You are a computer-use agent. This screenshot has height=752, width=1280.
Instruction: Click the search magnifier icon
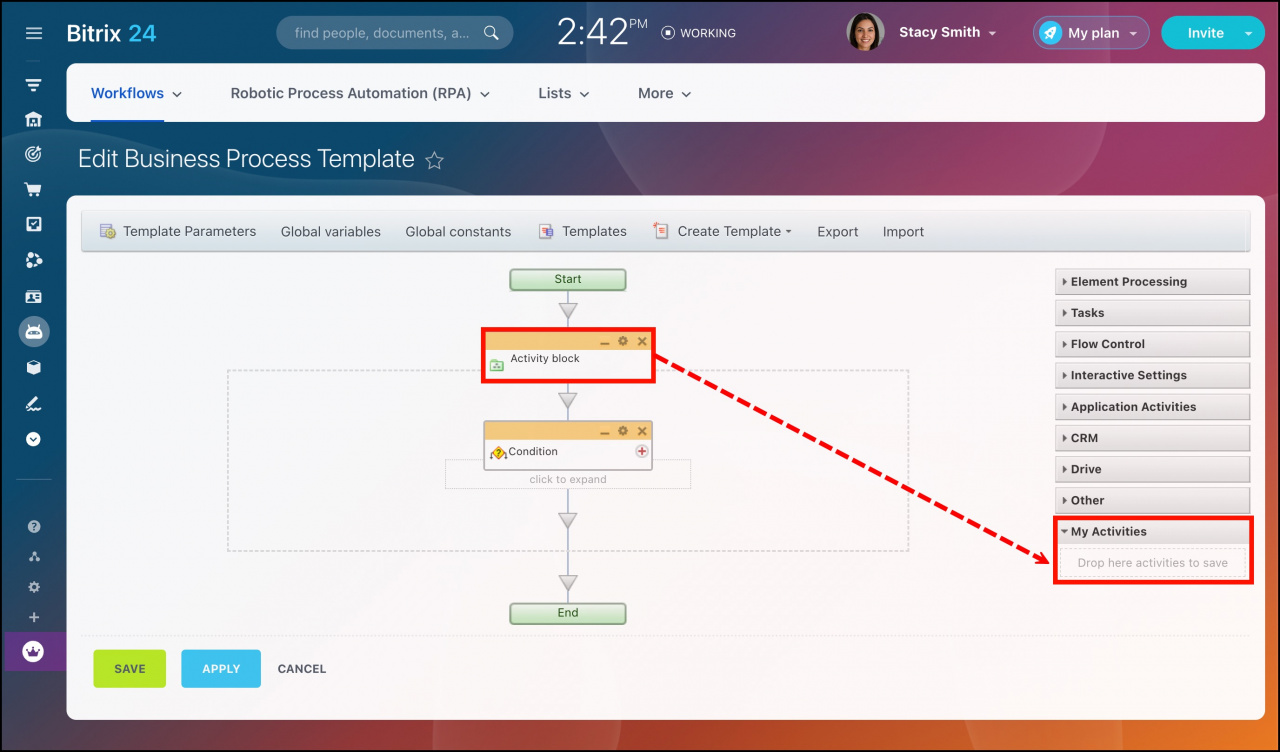(x=491, y=33)
